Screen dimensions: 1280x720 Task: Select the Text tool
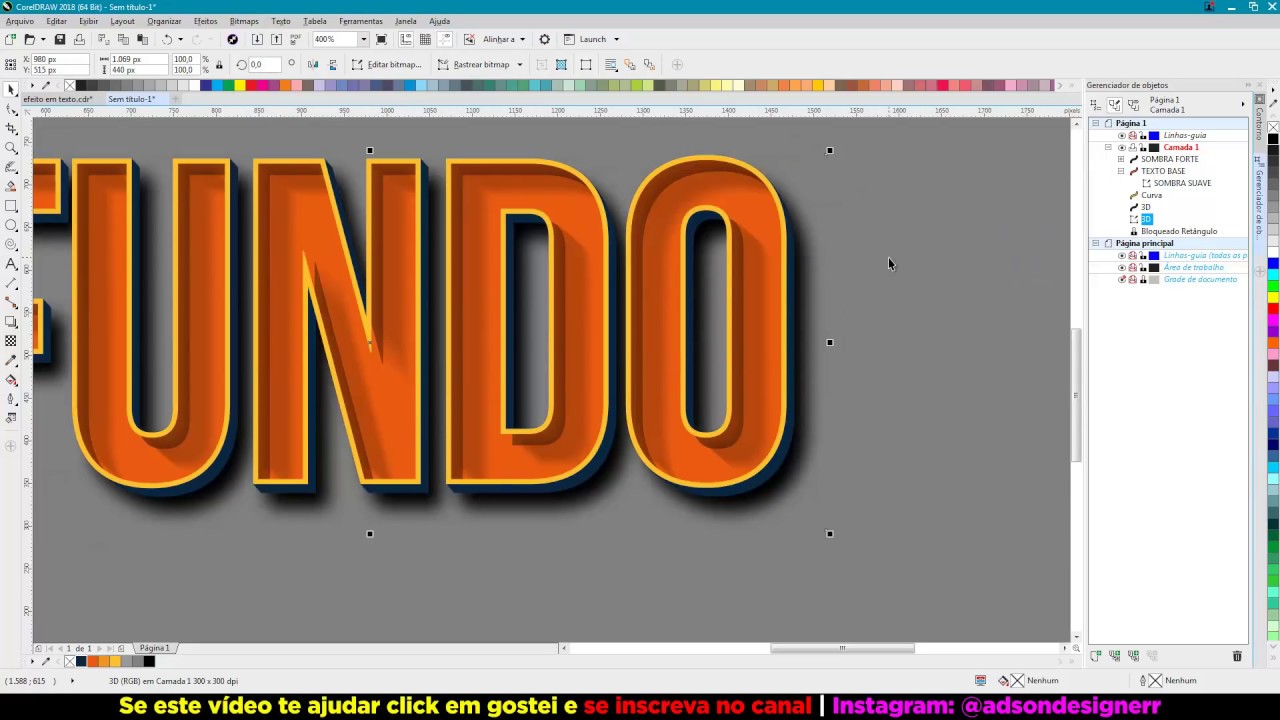[x=11, y=264]
